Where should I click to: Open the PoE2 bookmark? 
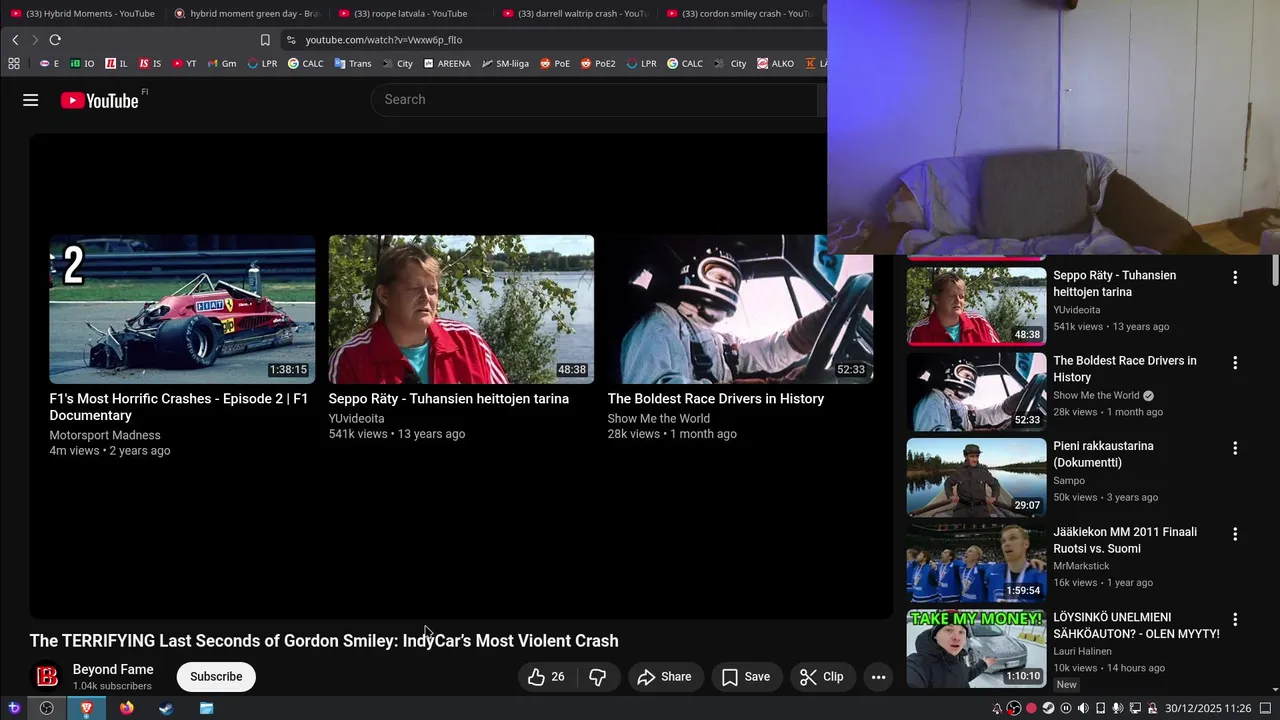click(598, 63)
